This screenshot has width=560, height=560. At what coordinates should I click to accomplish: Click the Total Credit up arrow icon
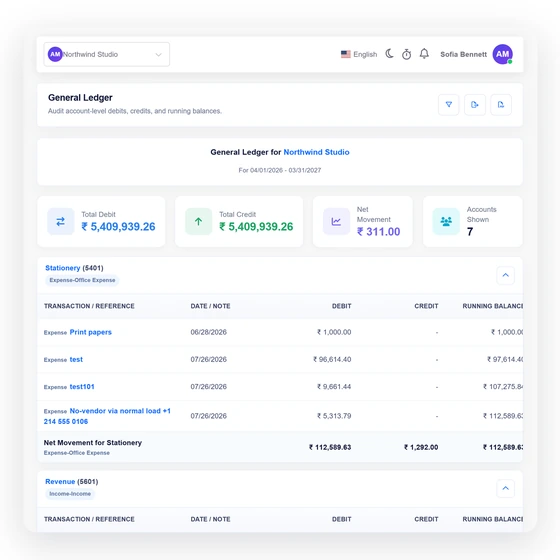[199, 221]
